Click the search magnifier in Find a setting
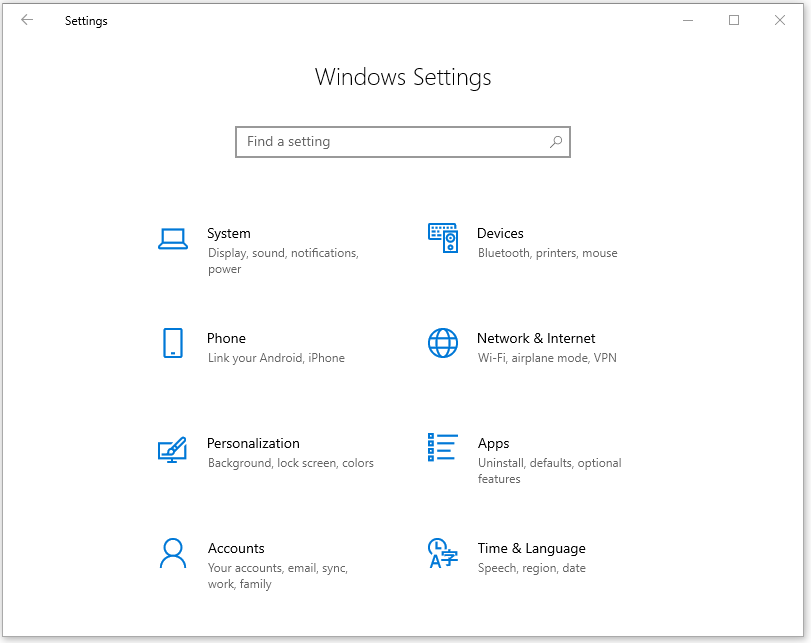 tap(555, 142)
